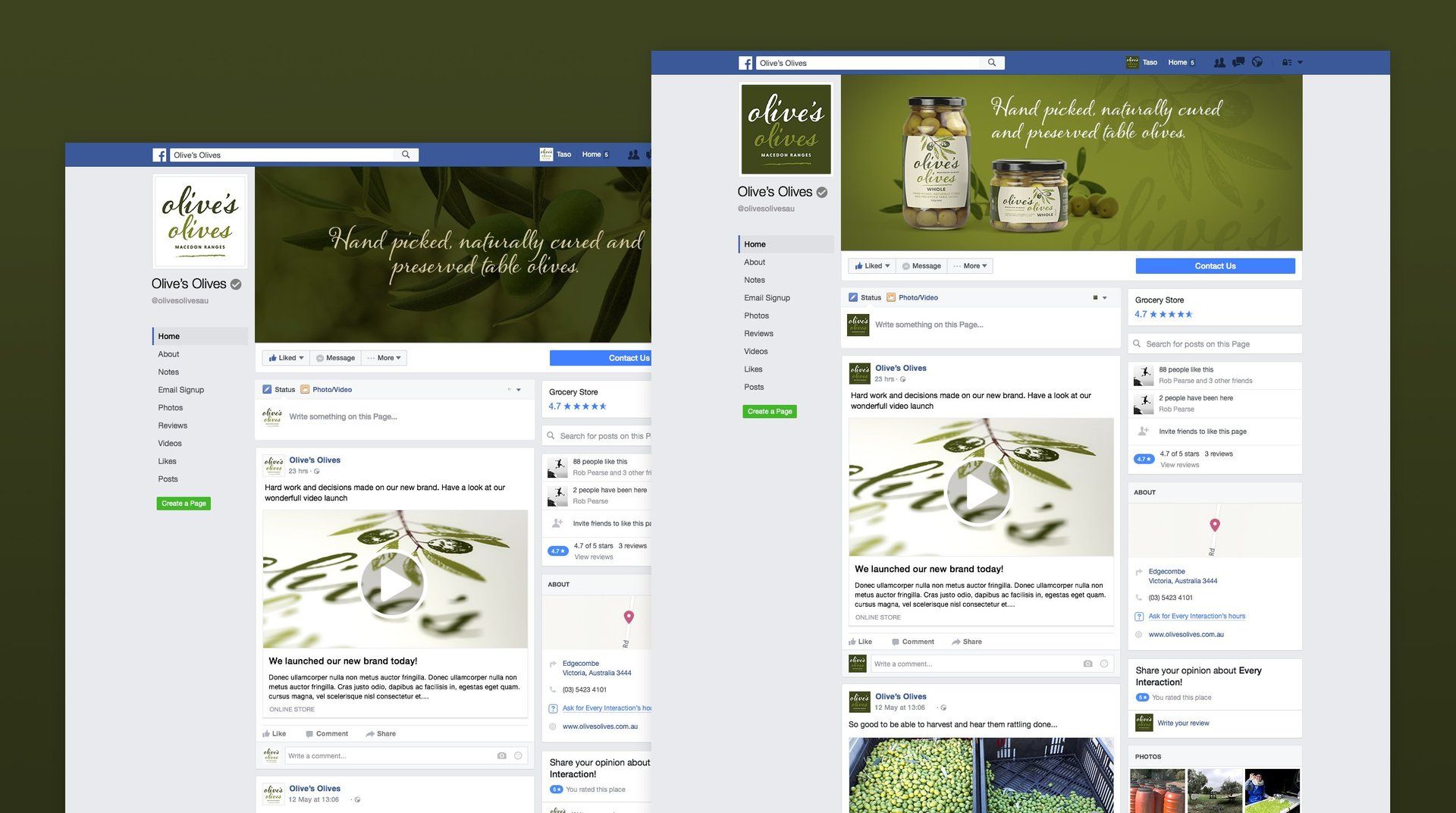Viewport: 1456px width, 813px height.
Task: Open Photos in right window sidebar
Action: (x=756, y=315)
